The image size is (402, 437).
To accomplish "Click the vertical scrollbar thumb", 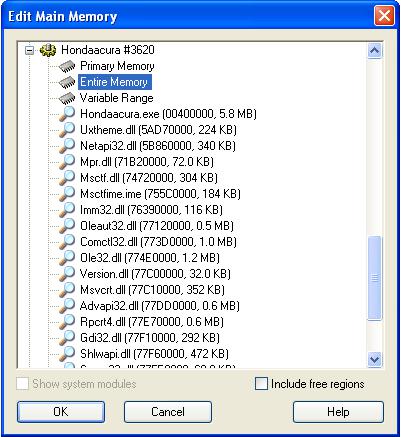I will pyautogui.click(x=374, y=278).
